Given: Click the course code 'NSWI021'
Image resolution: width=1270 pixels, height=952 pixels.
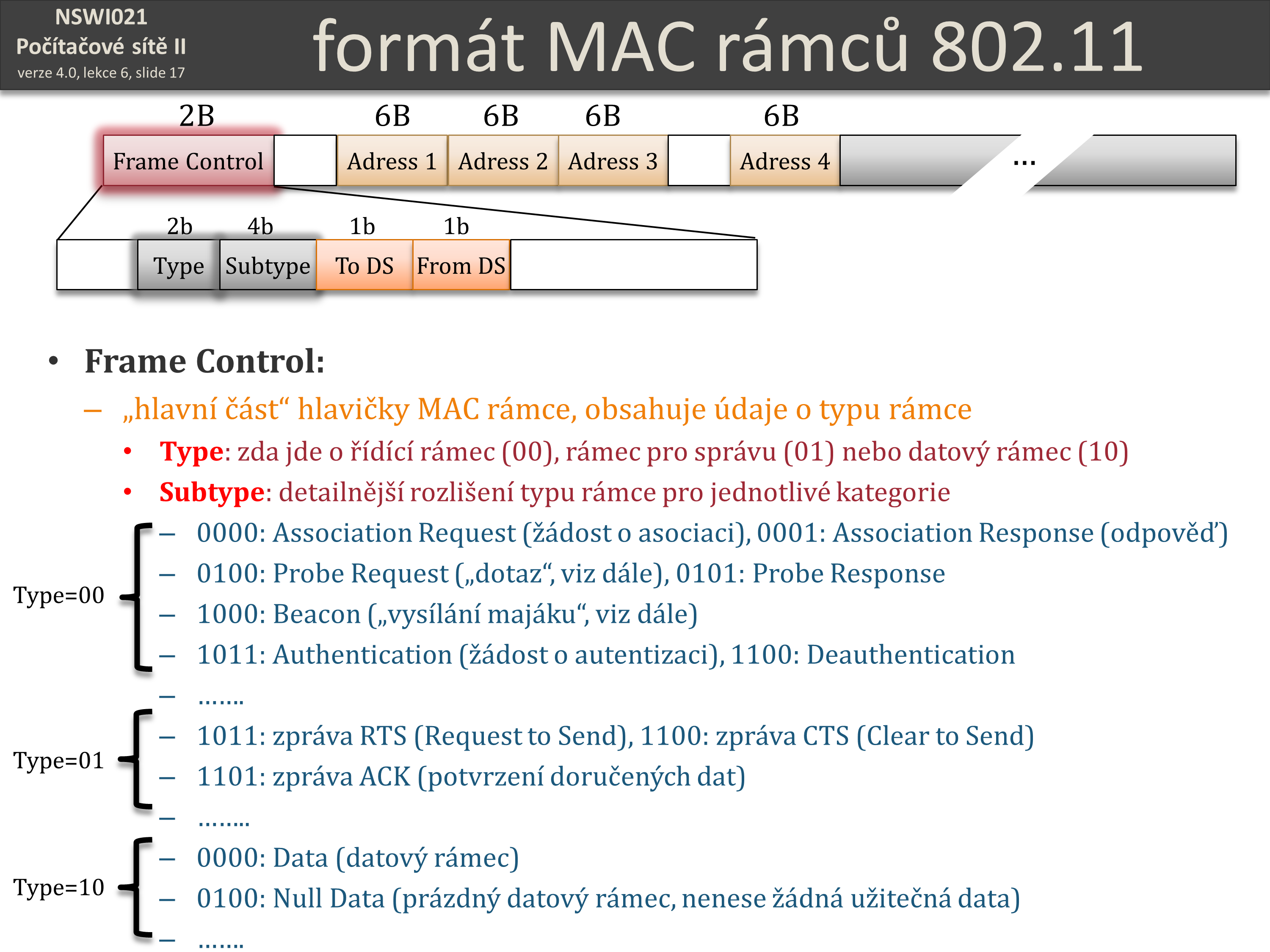Looking at the screenshot, I should coord(101,17).
